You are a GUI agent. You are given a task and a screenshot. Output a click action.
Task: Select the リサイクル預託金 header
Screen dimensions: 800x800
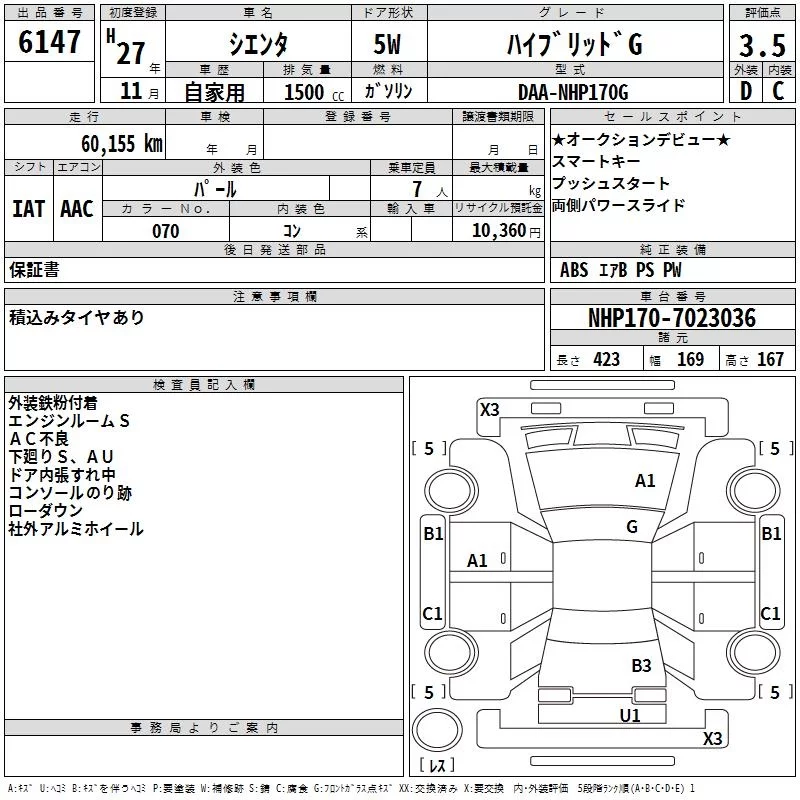pyautogui.click(x=498, y=208)
